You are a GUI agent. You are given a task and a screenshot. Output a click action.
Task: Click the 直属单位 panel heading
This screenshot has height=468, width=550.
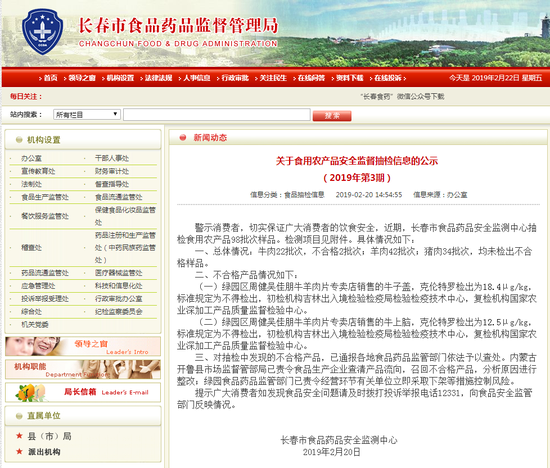(44, 416)
